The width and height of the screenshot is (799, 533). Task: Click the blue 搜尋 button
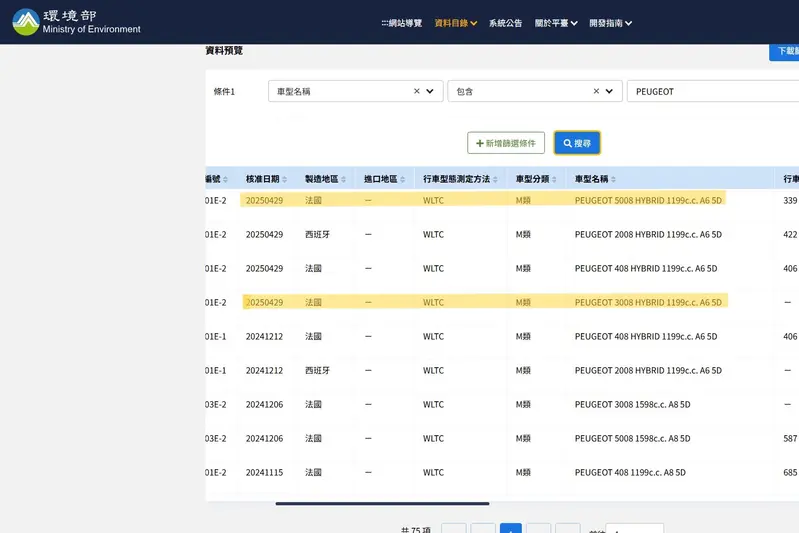pos(577,143)
